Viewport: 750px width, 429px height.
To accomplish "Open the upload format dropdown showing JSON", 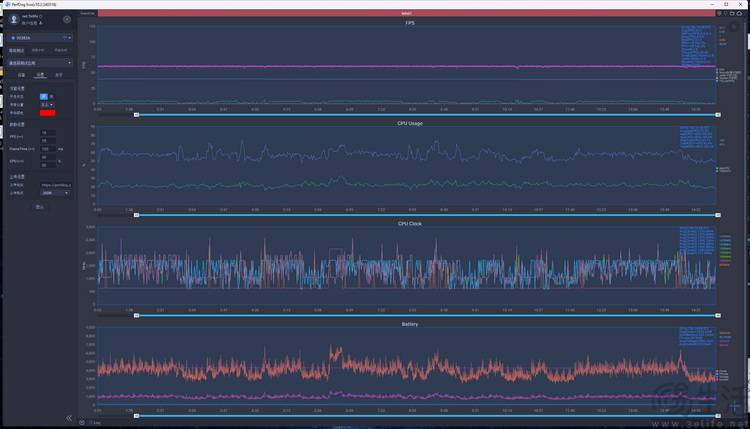I will pyautogui.click(x=55, y=193).
